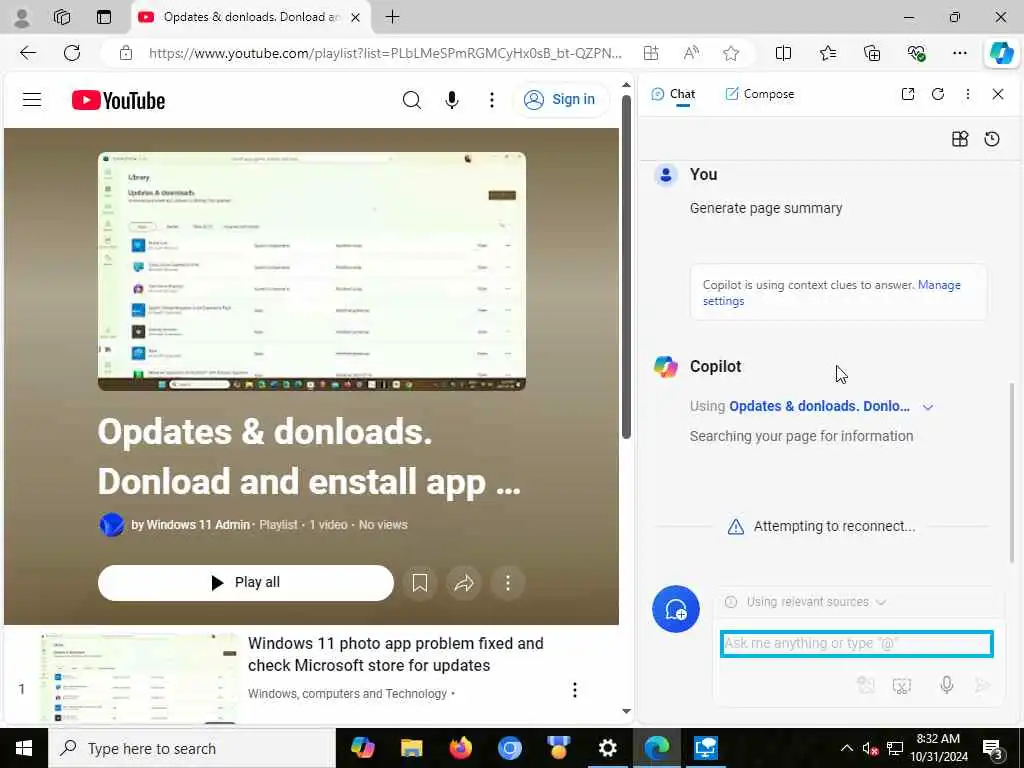Open Collections panel
Viewport: 1024px width, 768px height.
(x=872, y=53)
